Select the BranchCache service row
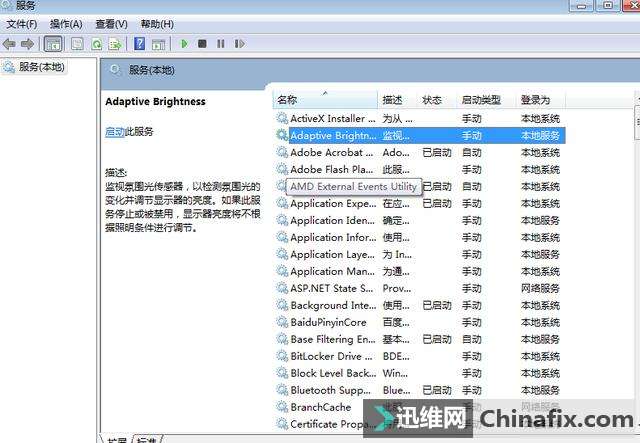 pyautogui.click(x=420, y=407)
